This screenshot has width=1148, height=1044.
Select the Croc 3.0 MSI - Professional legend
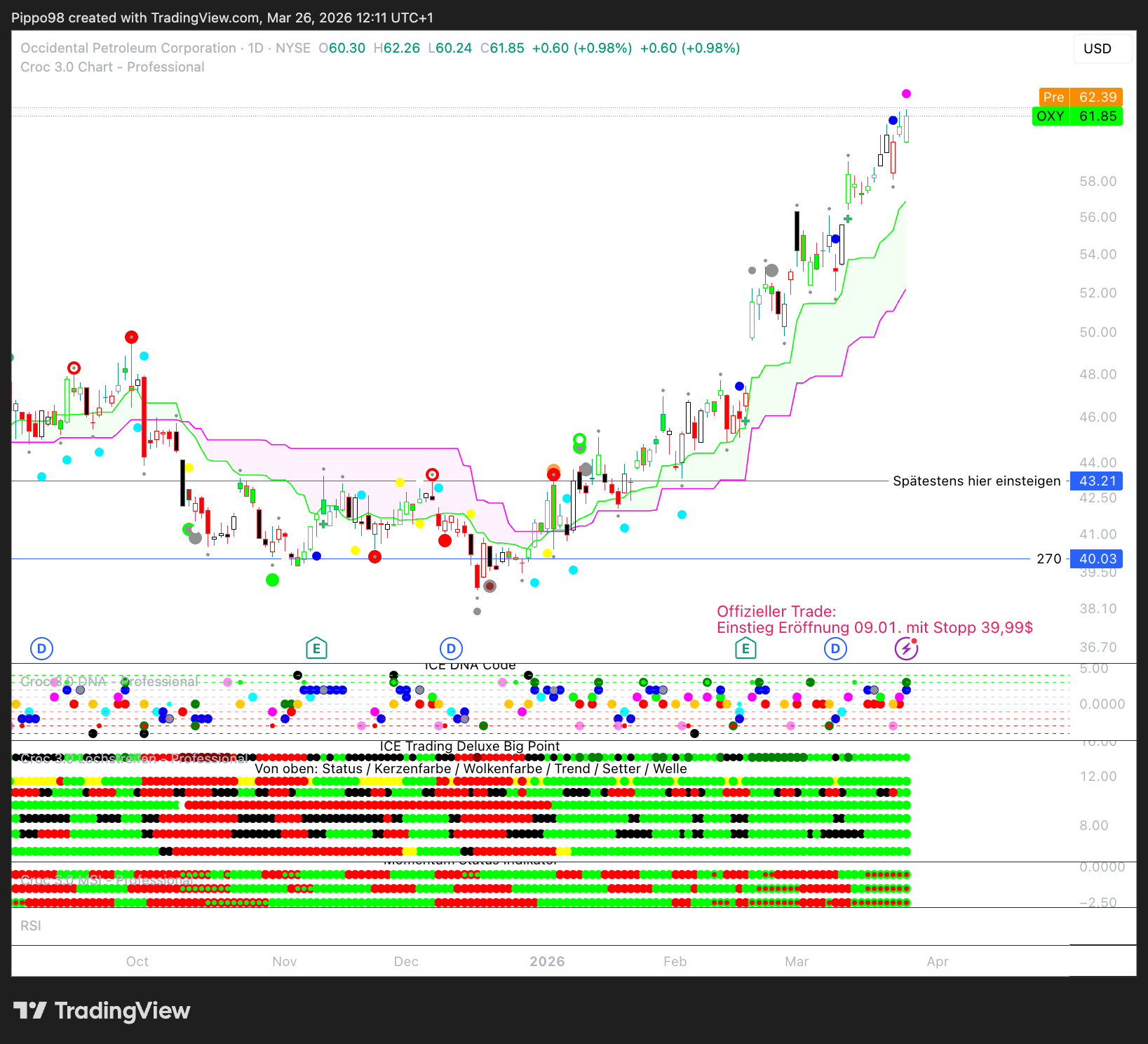[107, 881]
